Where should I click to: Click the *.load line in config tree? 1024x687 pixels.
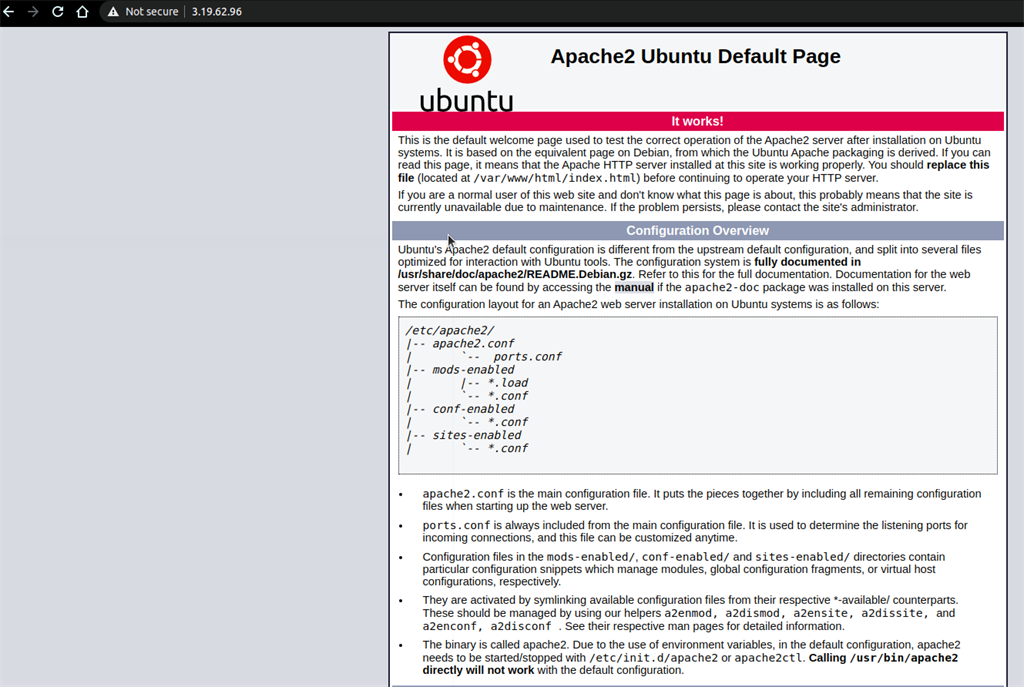pos(507,383)
